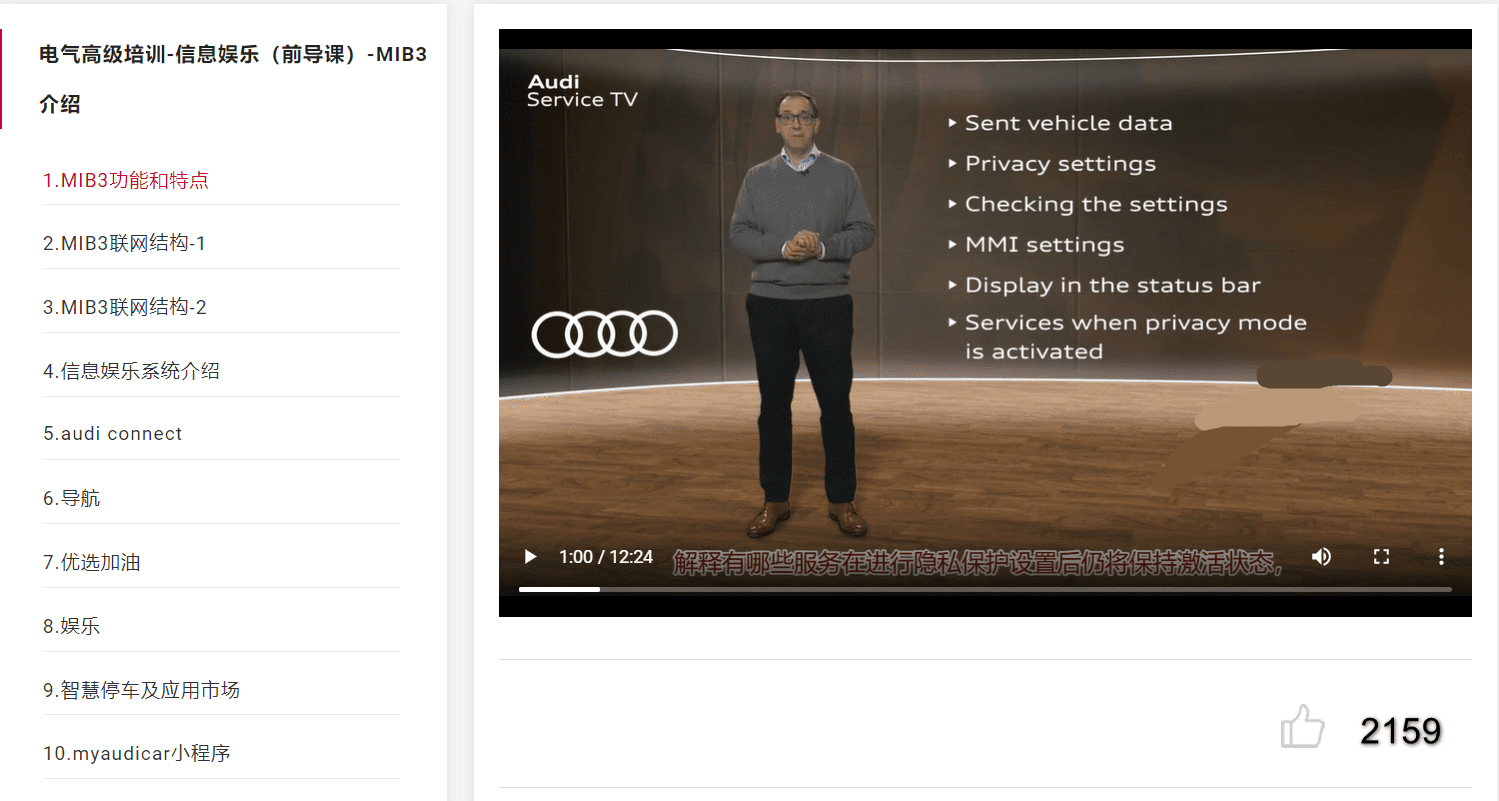This screenshot has width=1499, height=801.
Task: Open lesson 9.智慧停车及应用市场
Action: point(141,691)
